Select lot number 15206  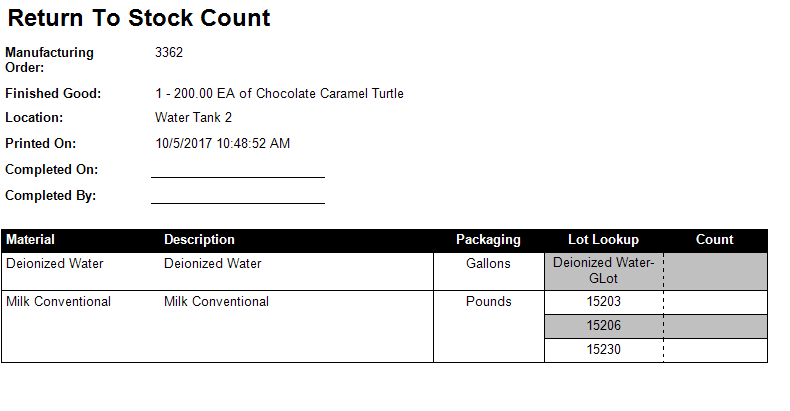point(604,326)
